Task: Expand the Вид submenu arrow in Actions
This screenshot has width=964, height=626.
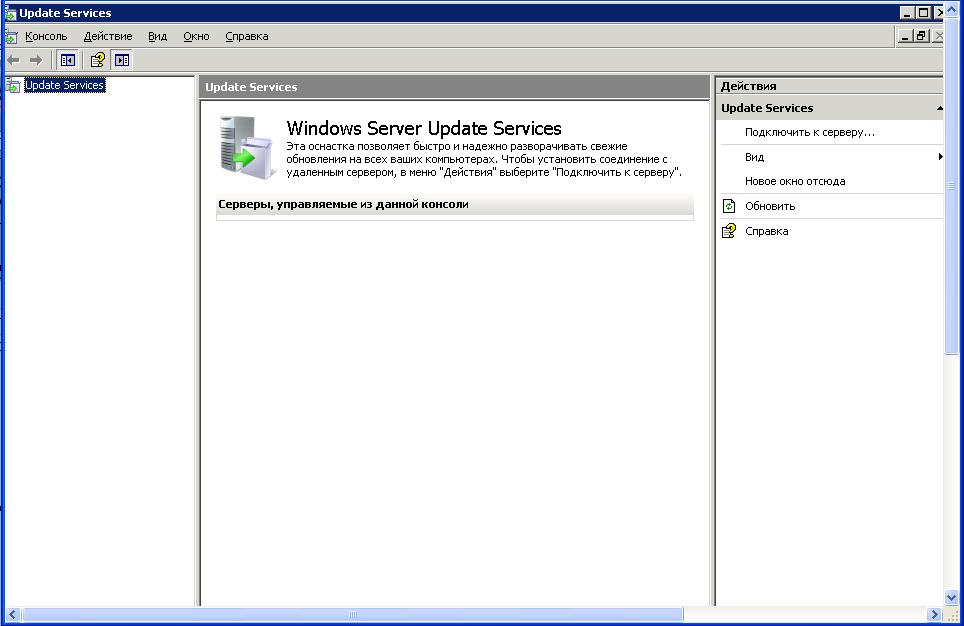Action: (940, 157)
